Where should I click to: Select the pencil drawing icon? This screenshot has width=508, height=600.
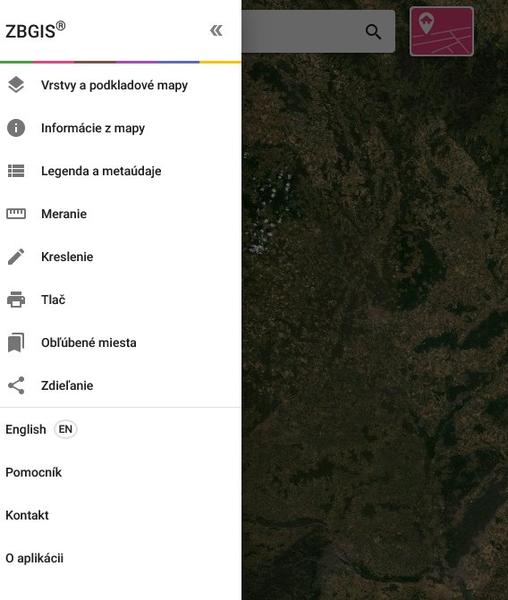pyautogui.click(x=16, y=256)
